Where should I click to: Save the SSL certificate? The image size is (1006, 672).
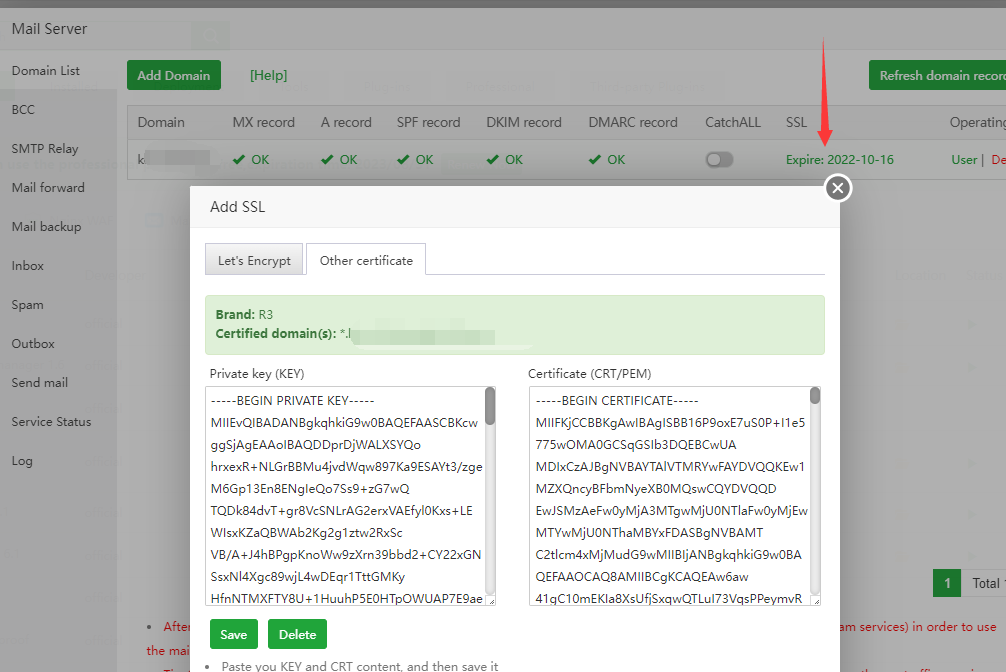click(x=234, y=634)
